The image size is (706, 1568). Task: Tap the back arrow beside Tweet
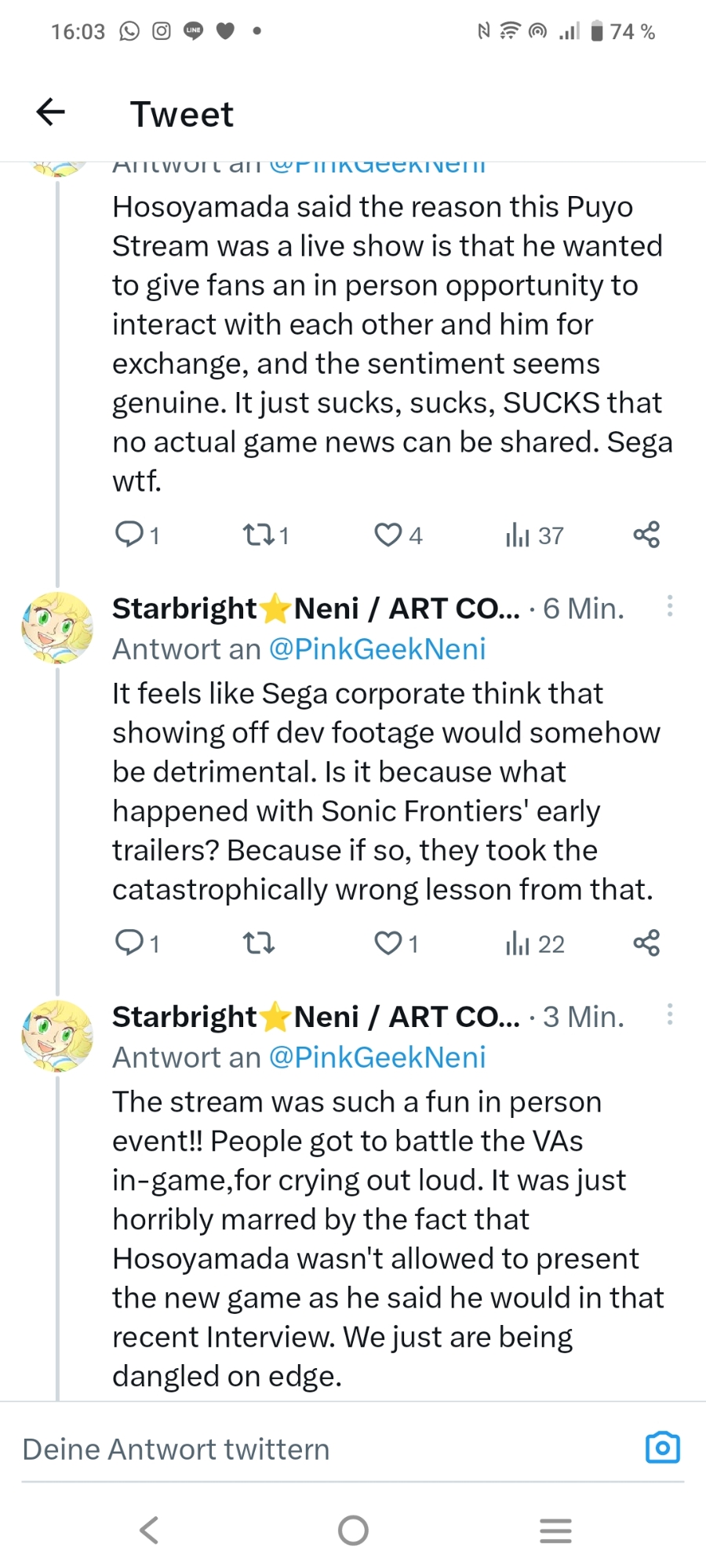click(51, 112)
